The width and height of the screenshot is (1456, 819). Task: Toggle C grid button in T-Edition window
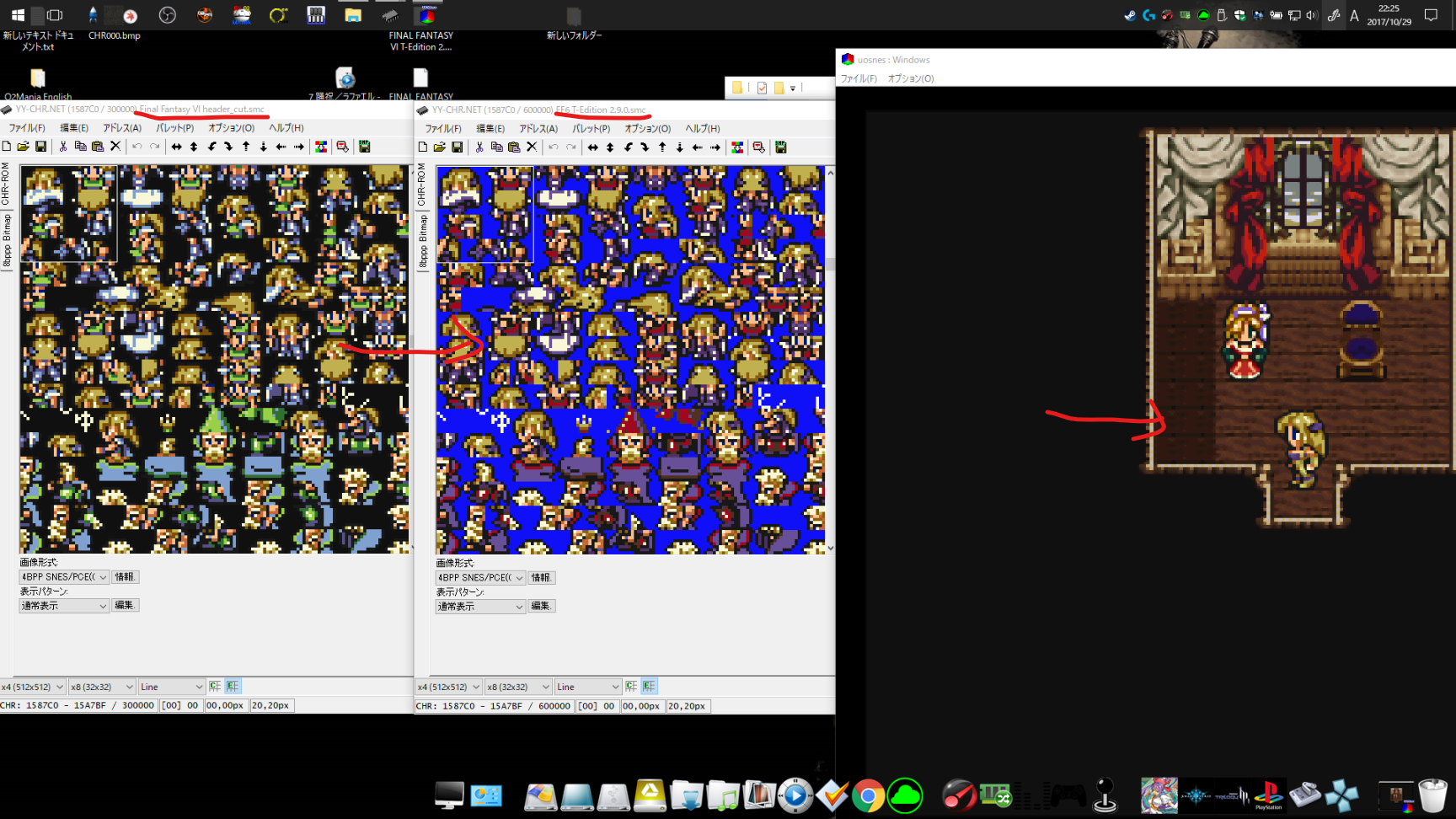pos(631,687)
